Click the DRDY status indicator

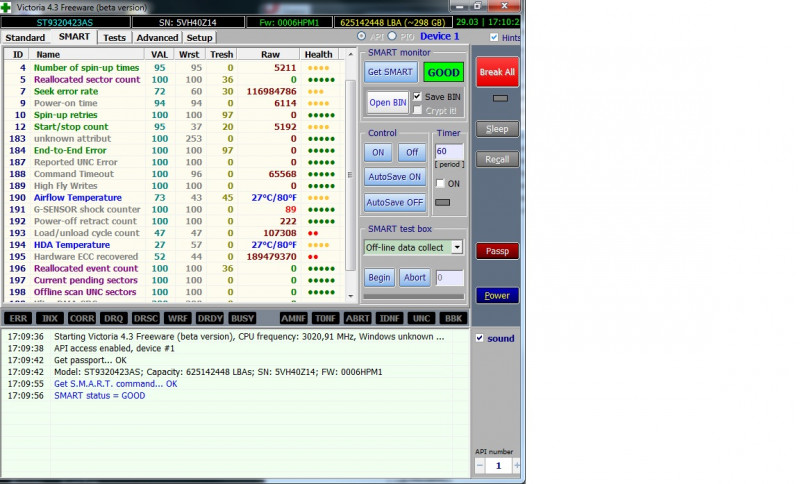tap(210, 318)
